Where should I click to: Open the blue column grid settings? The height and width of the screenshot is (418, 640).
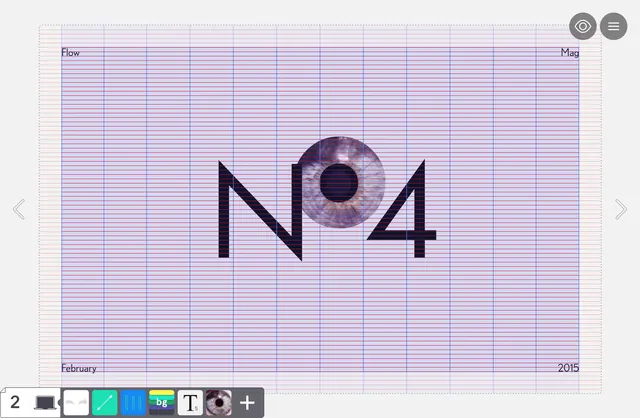tap(133, 403)
